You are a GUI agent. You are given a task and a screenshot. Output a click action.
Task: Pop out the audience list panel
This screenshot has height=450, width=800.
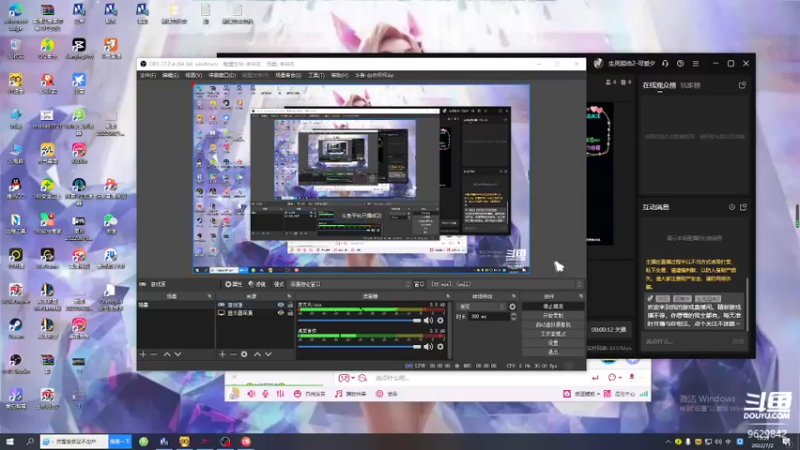coord(742,85)
